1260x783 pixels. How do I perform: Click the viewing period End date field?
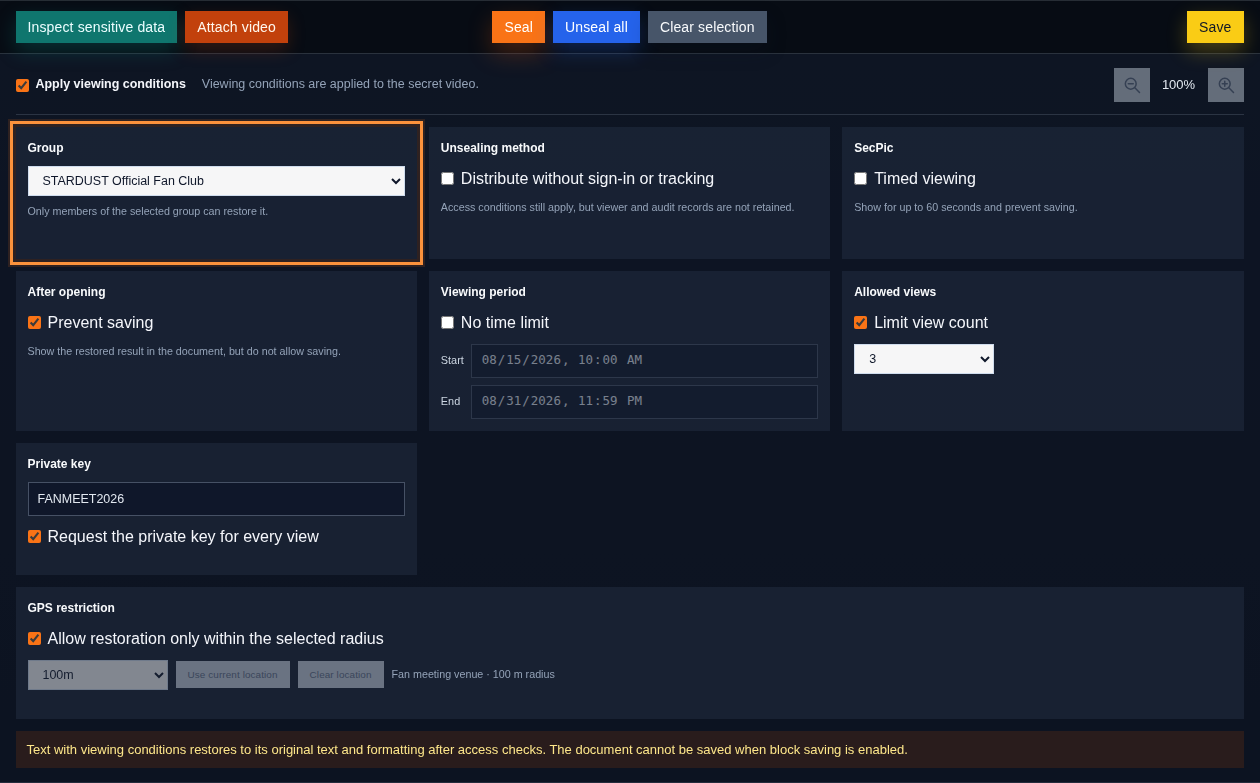[x=644, y=401]
